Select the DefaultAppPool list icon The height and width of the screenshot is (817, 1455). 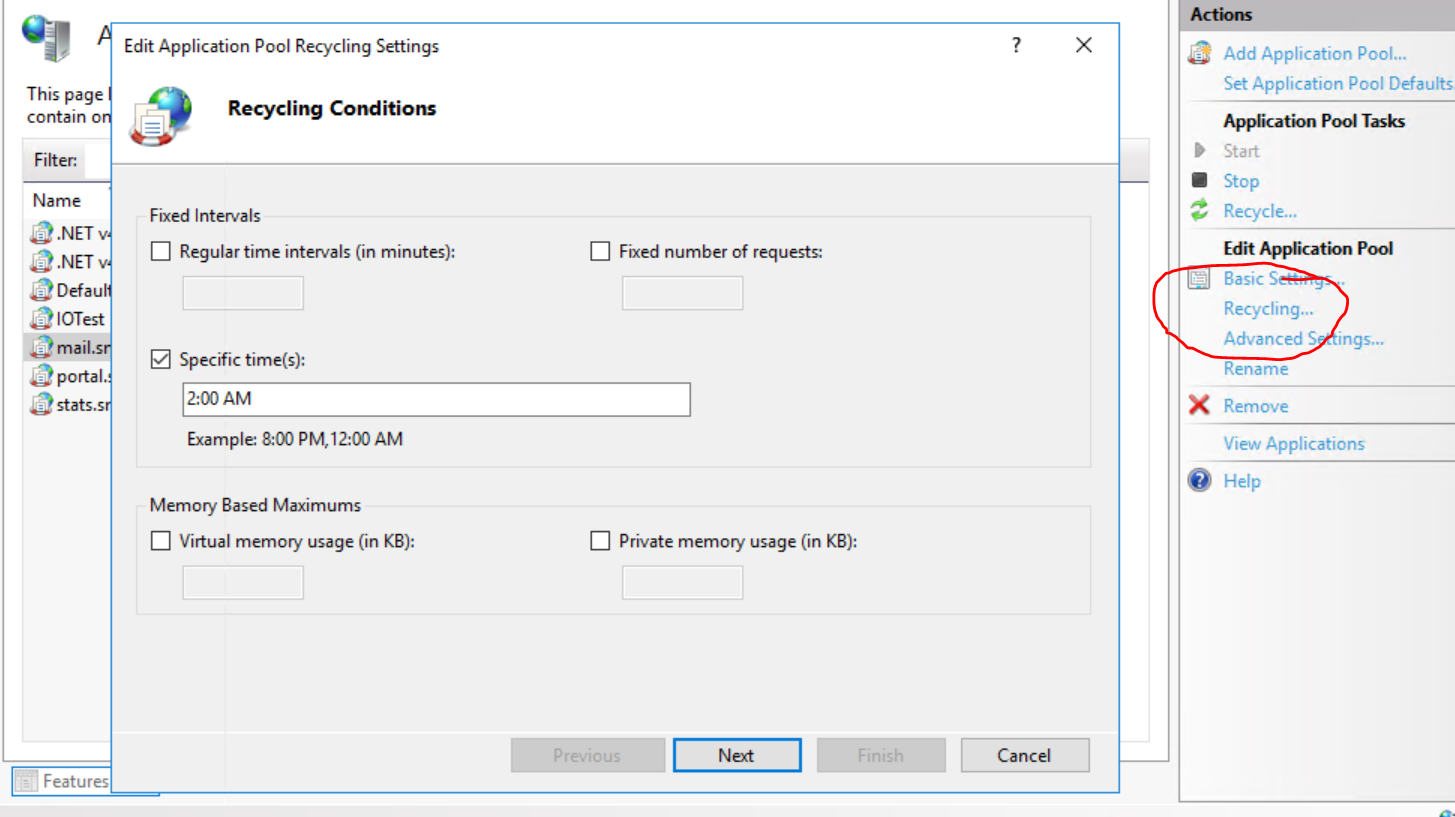(41, 290)
